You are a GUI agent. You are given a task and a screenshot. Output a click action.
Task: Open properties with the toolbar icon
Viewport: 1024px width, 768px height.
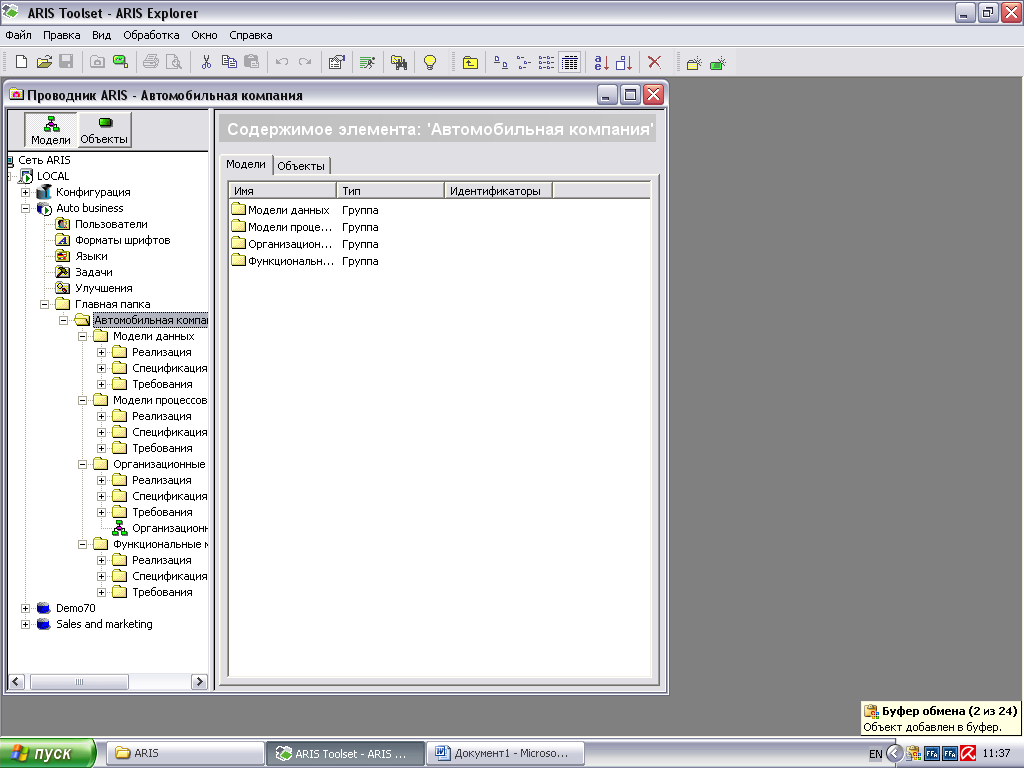click(x=336, y=62)
